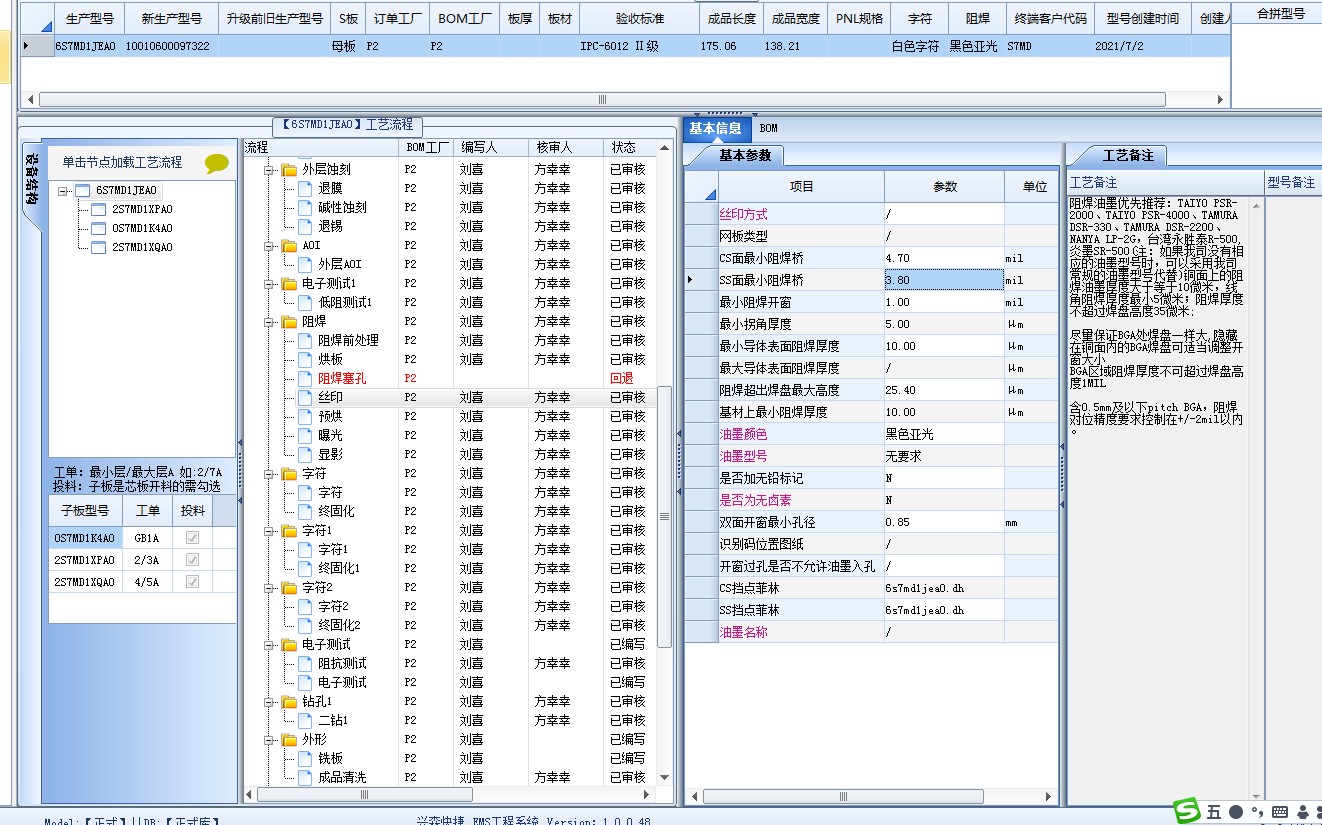This screenshot has height=825, width=1322.
Task: Collapse the AOI process group
Action: (x=270, y=246)
